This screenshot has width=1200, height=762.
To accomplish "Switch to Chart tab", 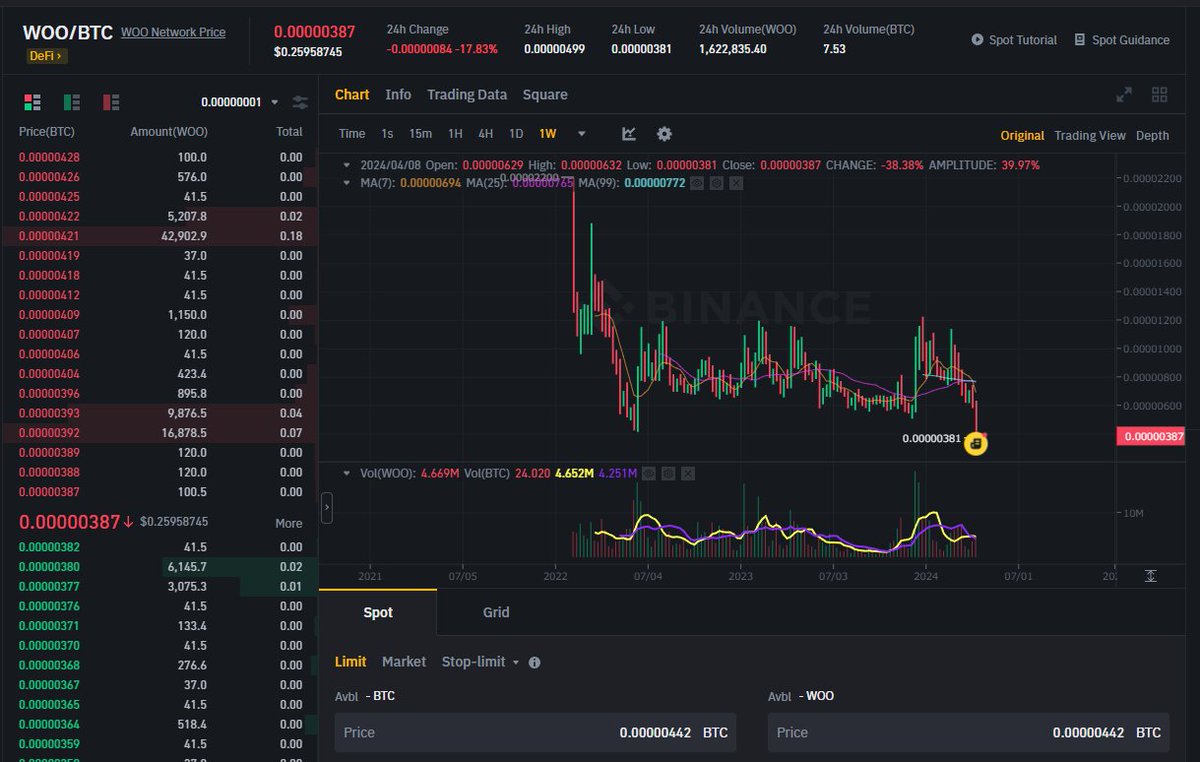I will tap(352, 94).
